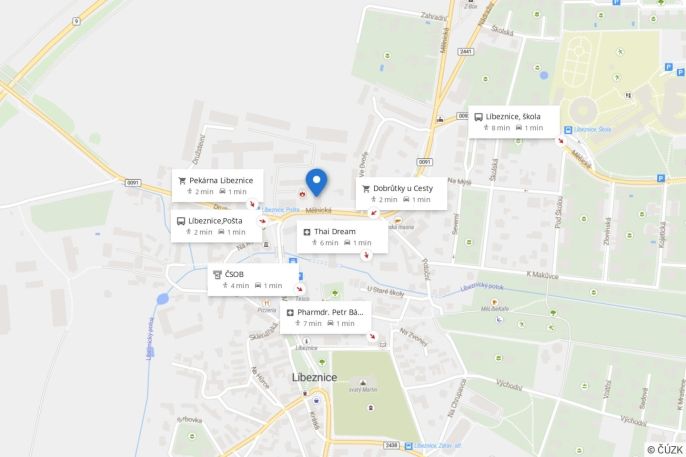Screen dimensions: 686x457
Task: Click the ČÚZK copyright attribution
Action: (665, 450)
